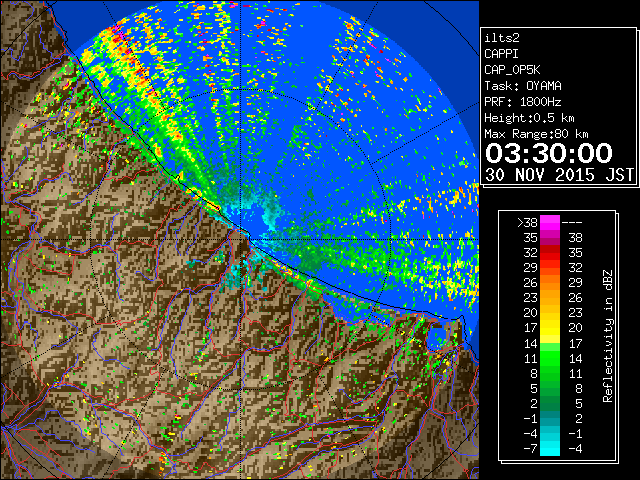This screenshot has height=480, width=640.
Task: Click the bright green legend swatch beside 11
Action: pyautogui.click(x=550, y=358)
